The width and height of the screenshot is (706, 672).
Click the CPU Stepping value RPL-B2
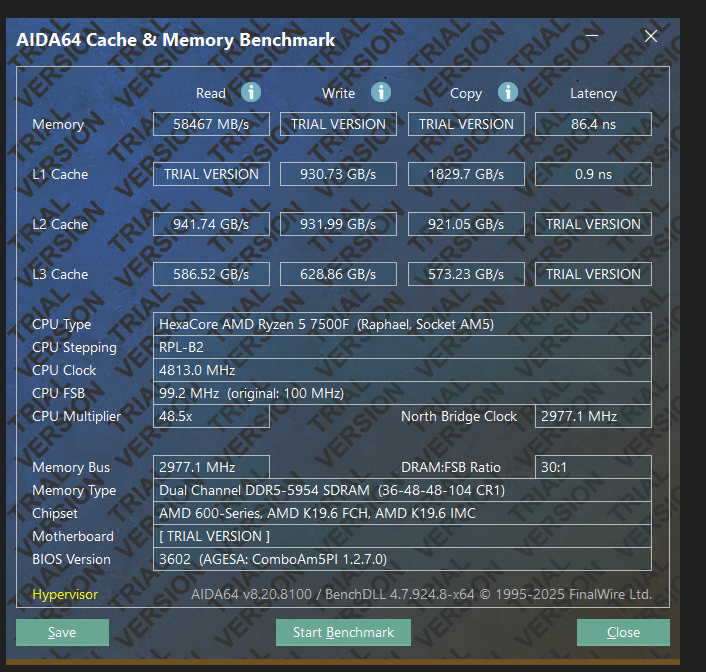coord(402,347)
